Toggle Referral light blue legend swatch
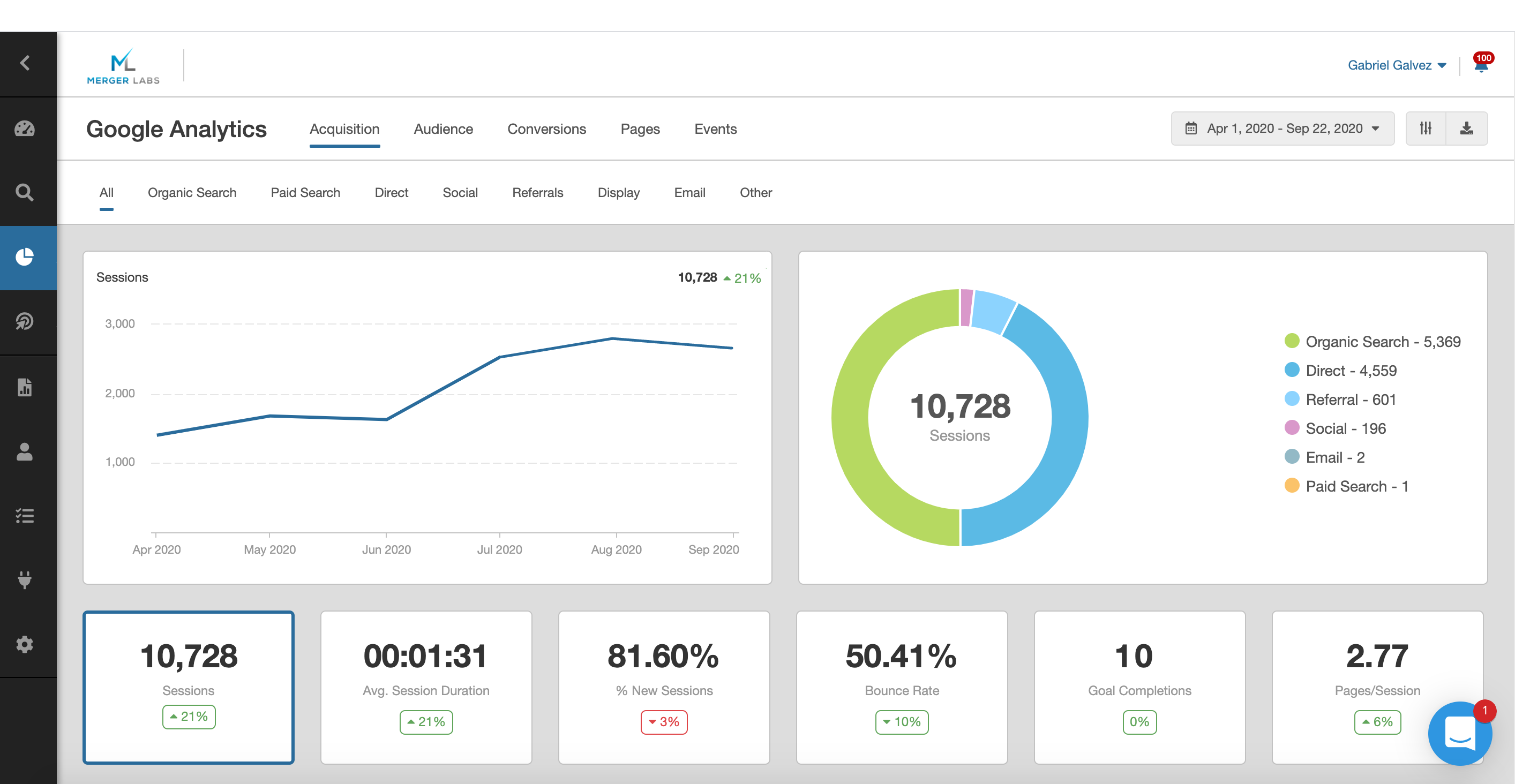This screenshot has width=1515, height=784. (1292, 398)
